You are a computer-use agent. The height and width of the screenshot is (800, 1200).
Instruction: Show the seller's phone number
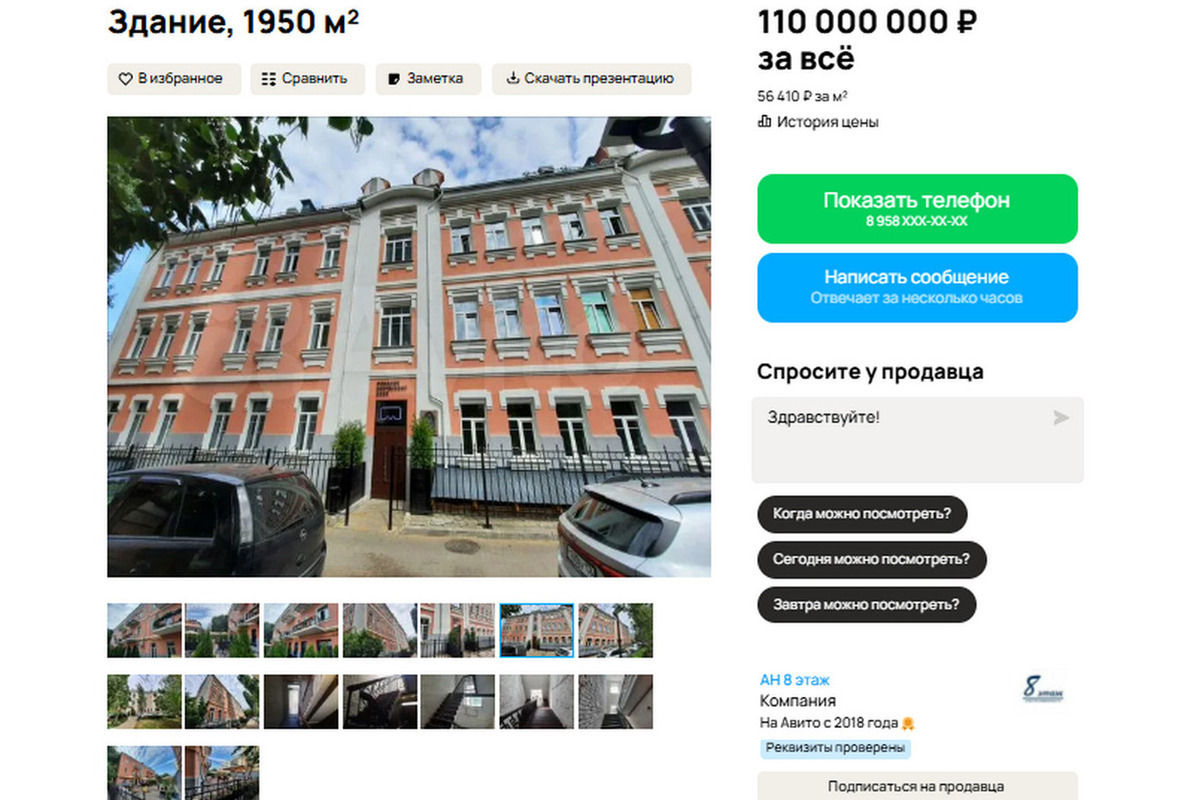click(917, 209)
